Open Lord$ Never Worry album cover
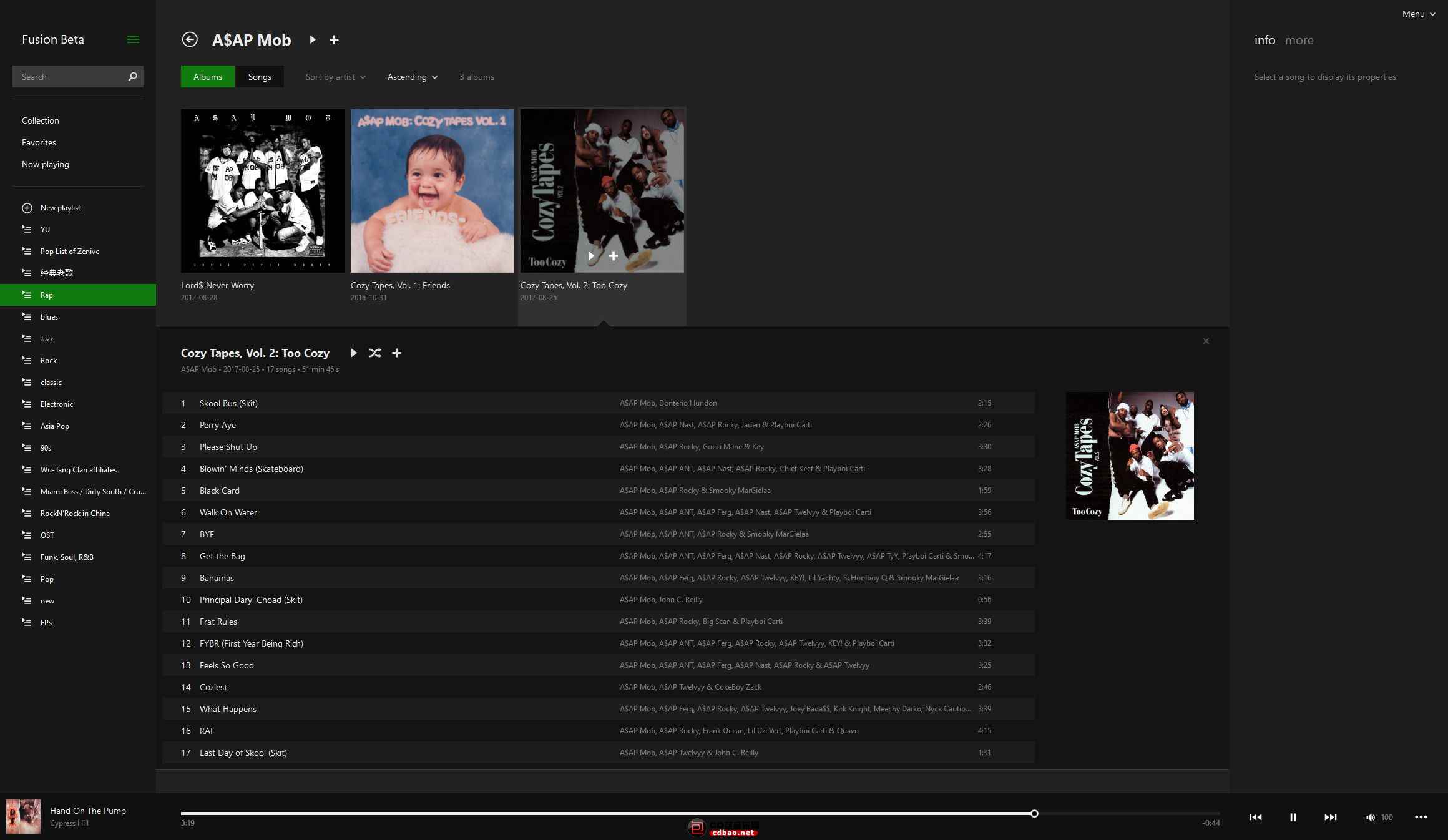The height and width of the screenshot is (840, 1448). [263, 191]
